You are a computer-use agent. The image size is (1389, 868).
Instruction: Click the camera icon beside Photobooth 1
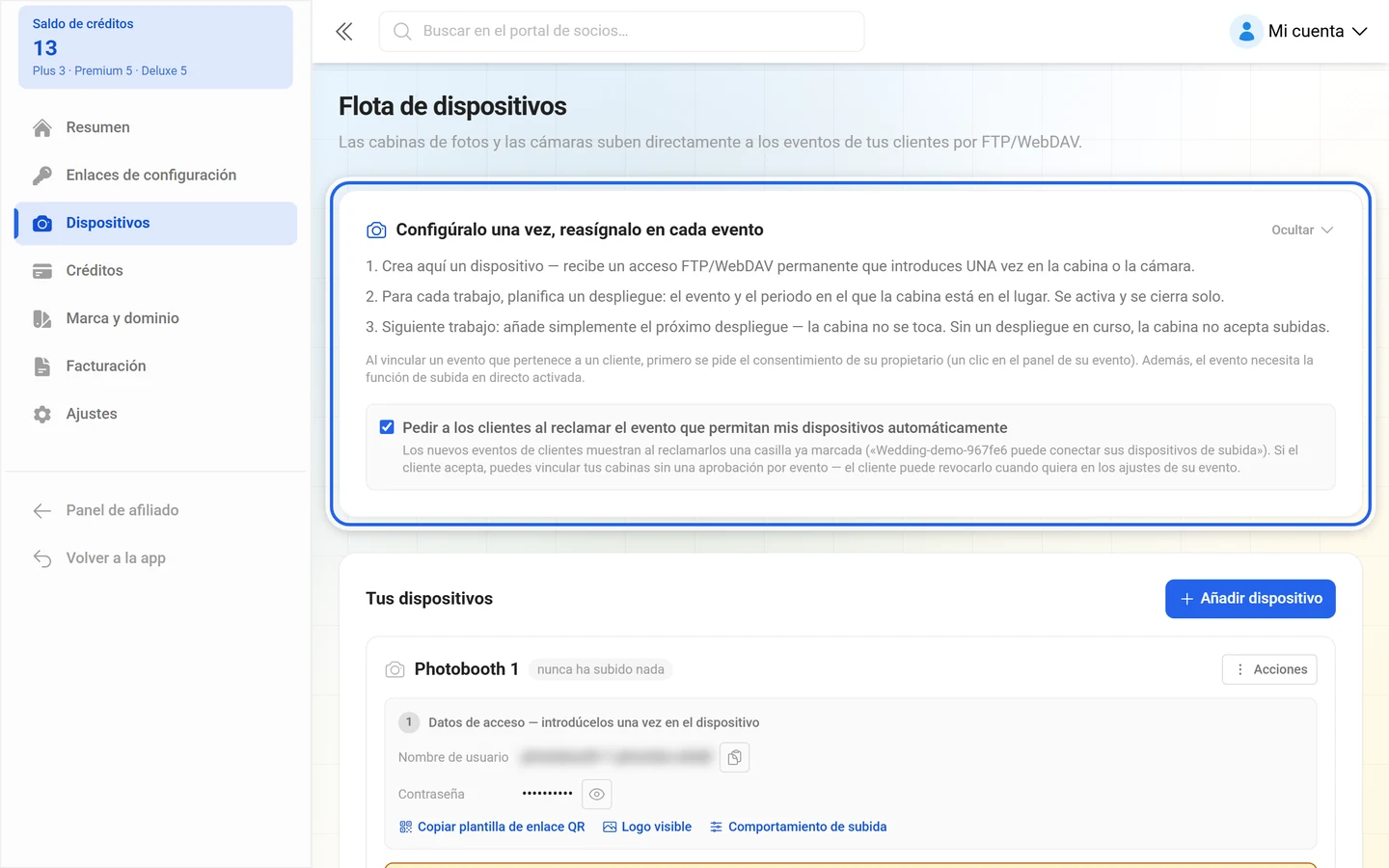(x=395, y=669)
